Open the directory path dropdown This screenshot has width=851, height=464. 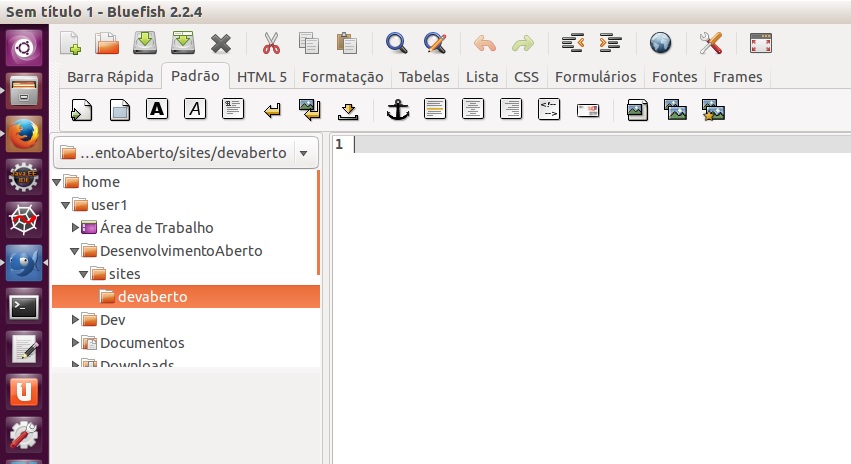[x=304, y=153]
